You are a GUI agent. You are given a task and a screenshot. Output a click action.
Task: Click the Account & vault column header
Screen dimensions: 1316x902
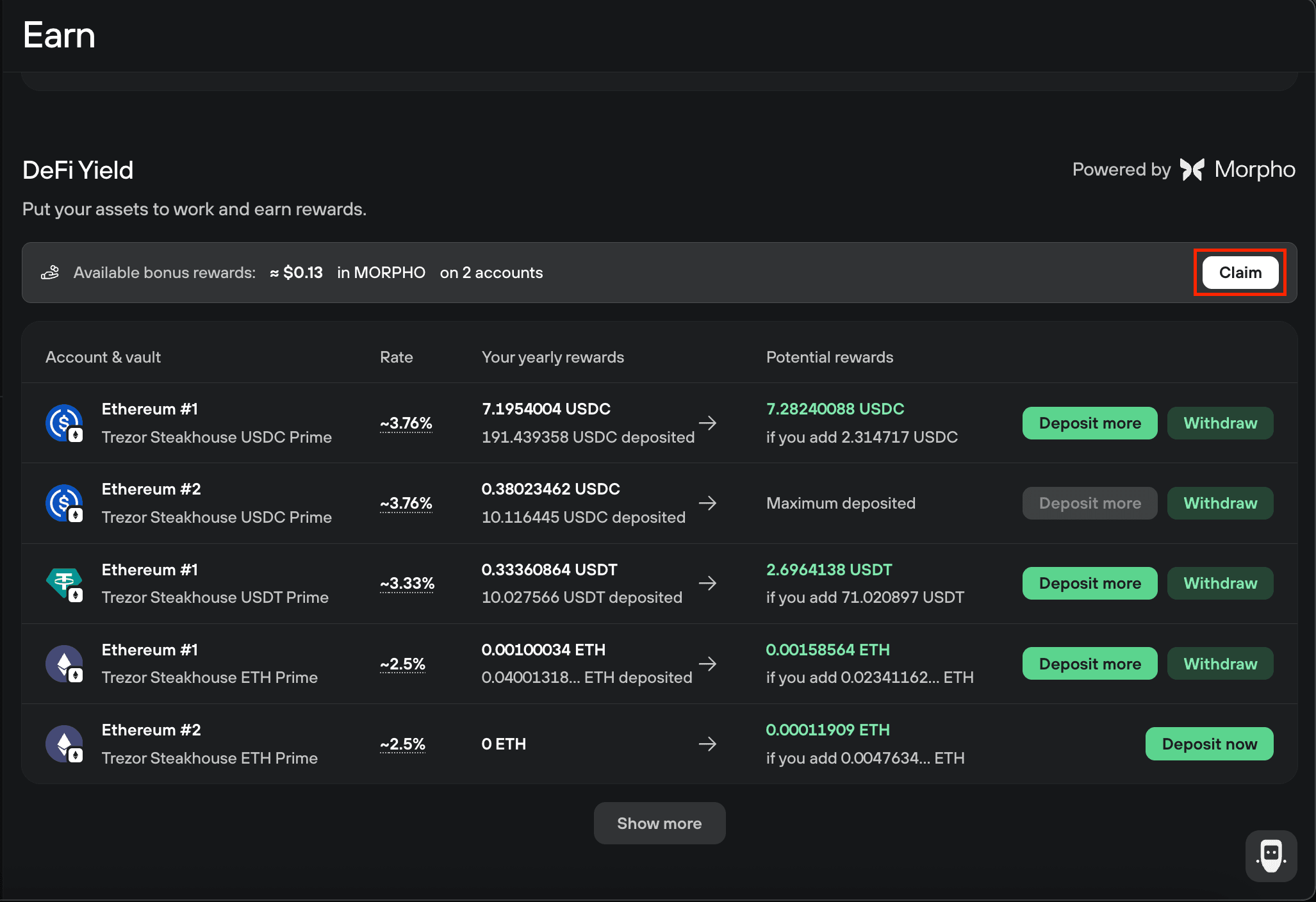103,357
